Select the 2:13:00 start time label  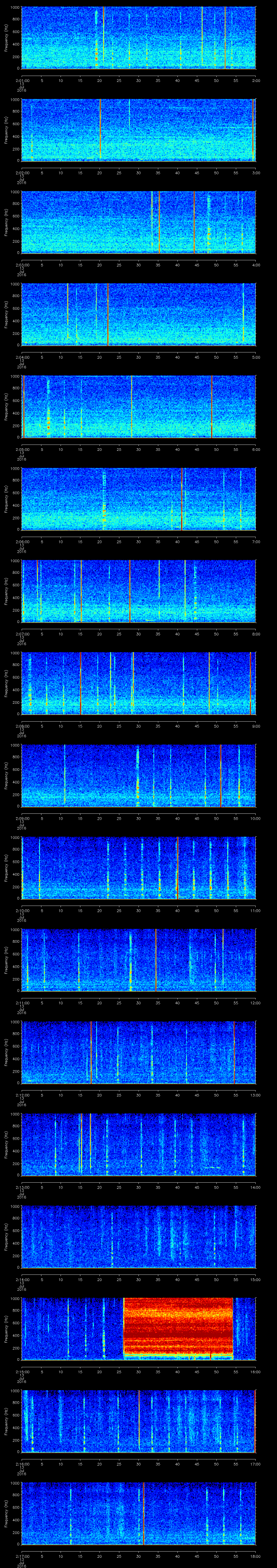(x=22, y=1187)
